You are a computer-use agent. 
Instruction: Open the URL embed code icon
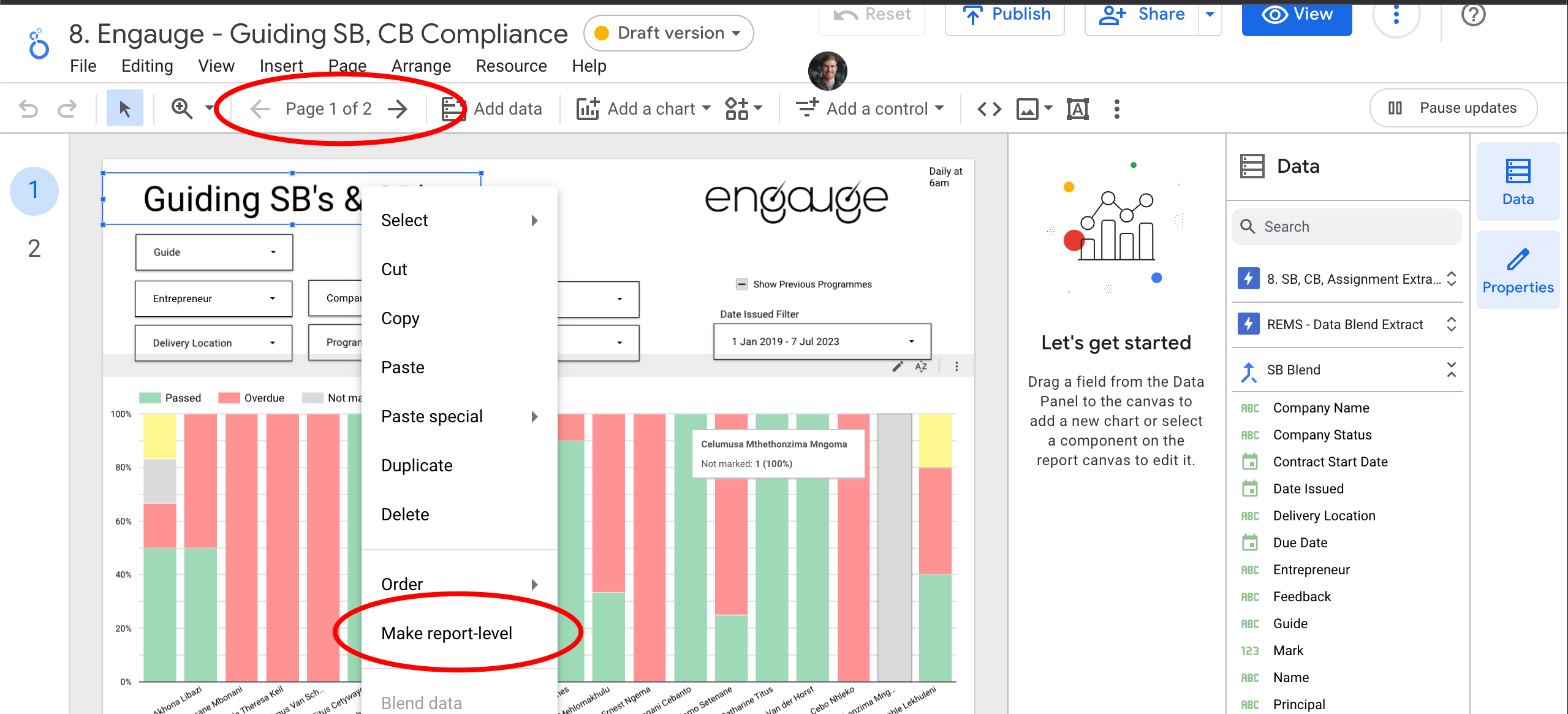(x=989, y=109)
